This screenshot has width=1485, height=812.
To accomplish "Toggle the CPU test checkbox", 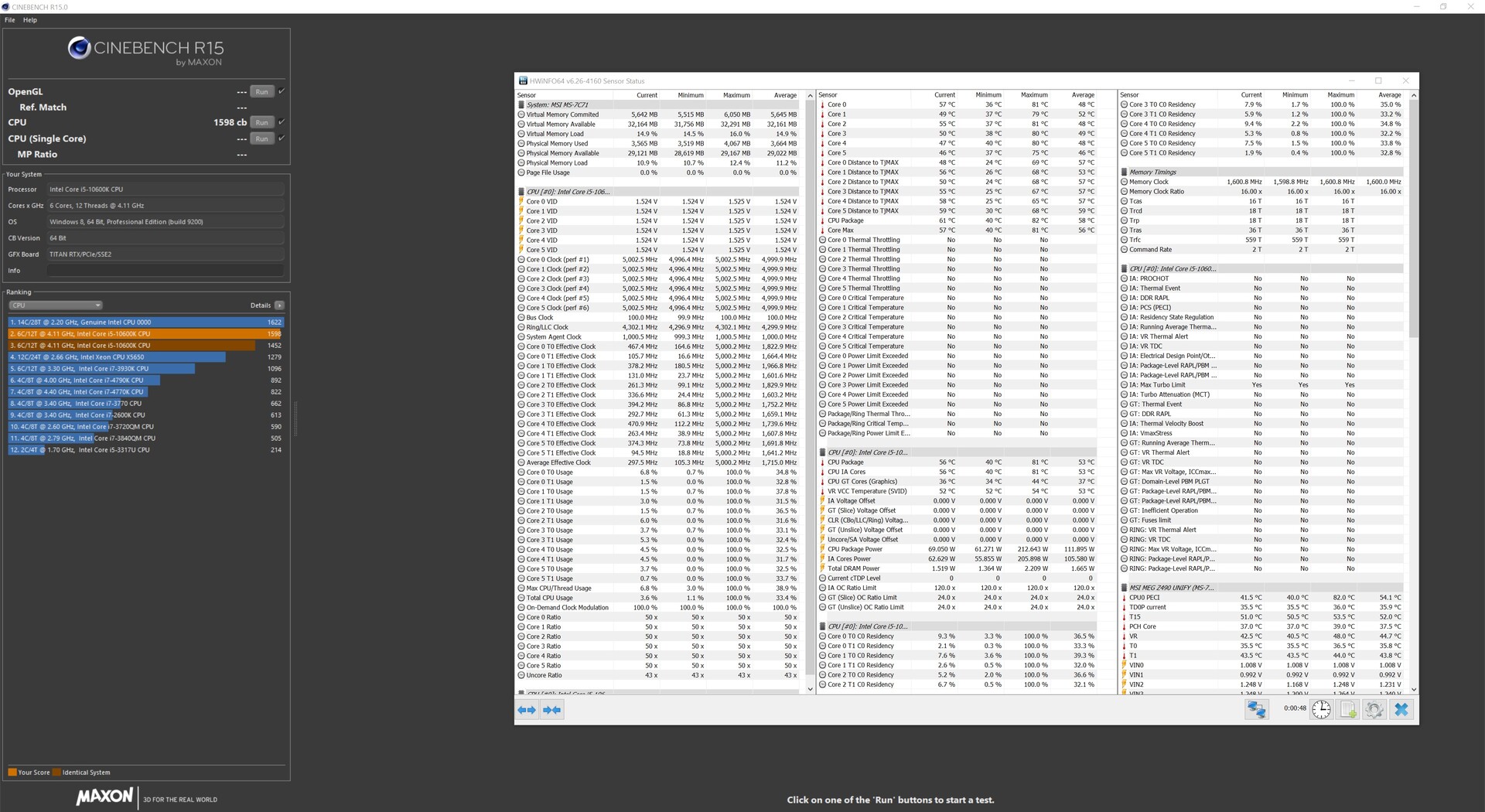I will (x=282, y=122).
